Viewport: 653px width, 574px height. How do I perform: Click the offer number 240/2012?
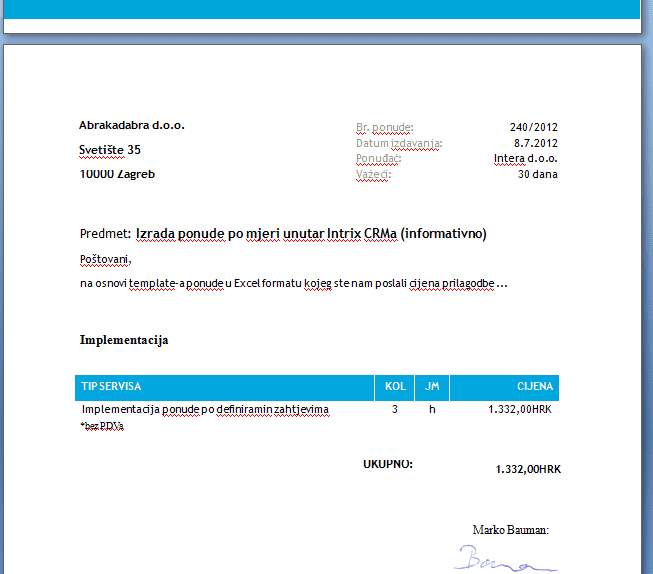click(533, 127)
